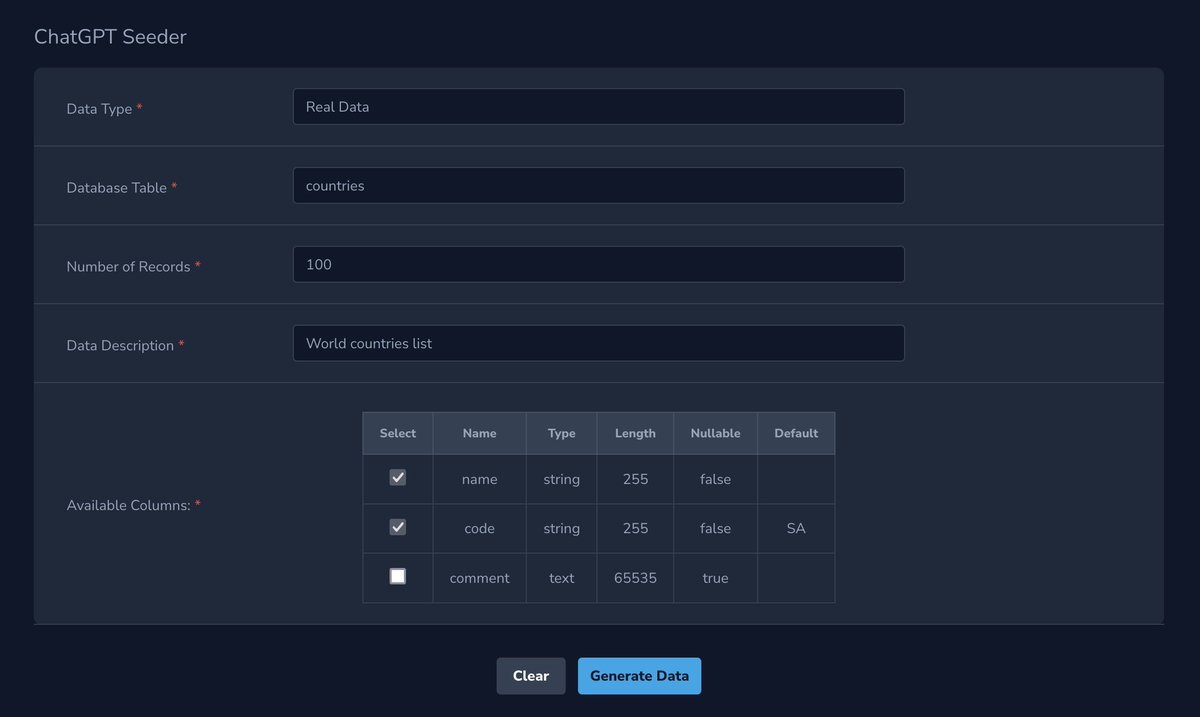This screenshot has height=717, width=1200.
Task: Click the '255' length cell in the name row
Action: click(x=635, y=479)
